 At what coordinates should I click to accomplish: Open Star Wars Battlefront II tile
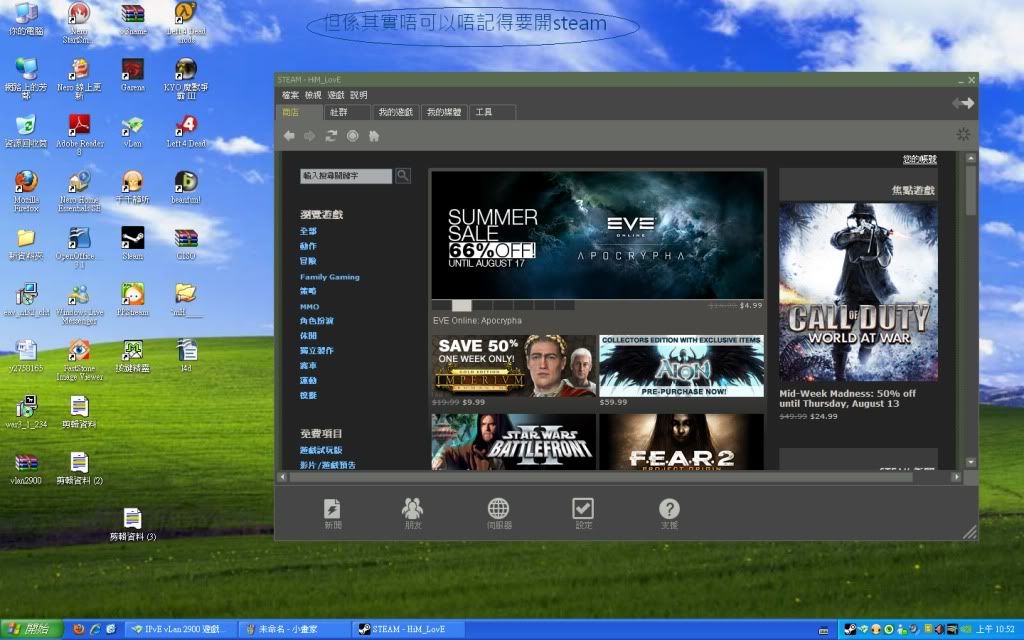[x=513, y=441]
